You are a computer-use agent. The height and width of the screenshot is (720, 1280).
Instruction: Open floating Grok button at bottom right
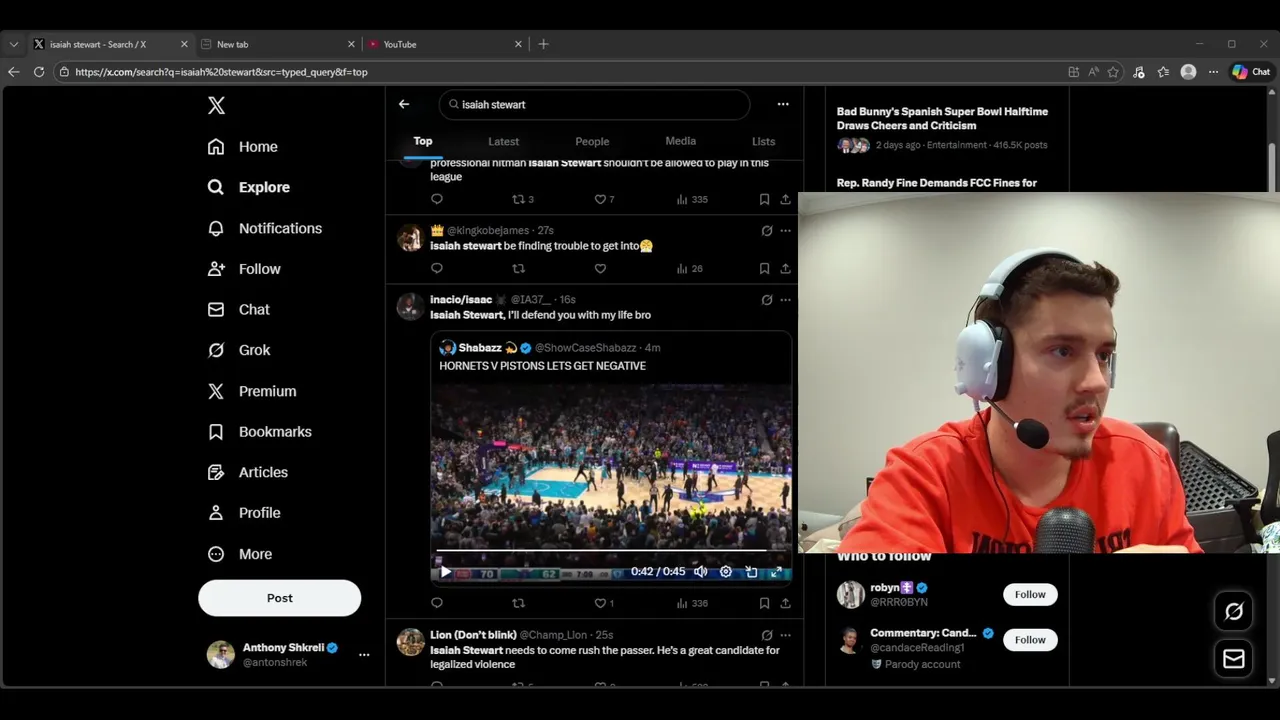[x=1234, y=611]
